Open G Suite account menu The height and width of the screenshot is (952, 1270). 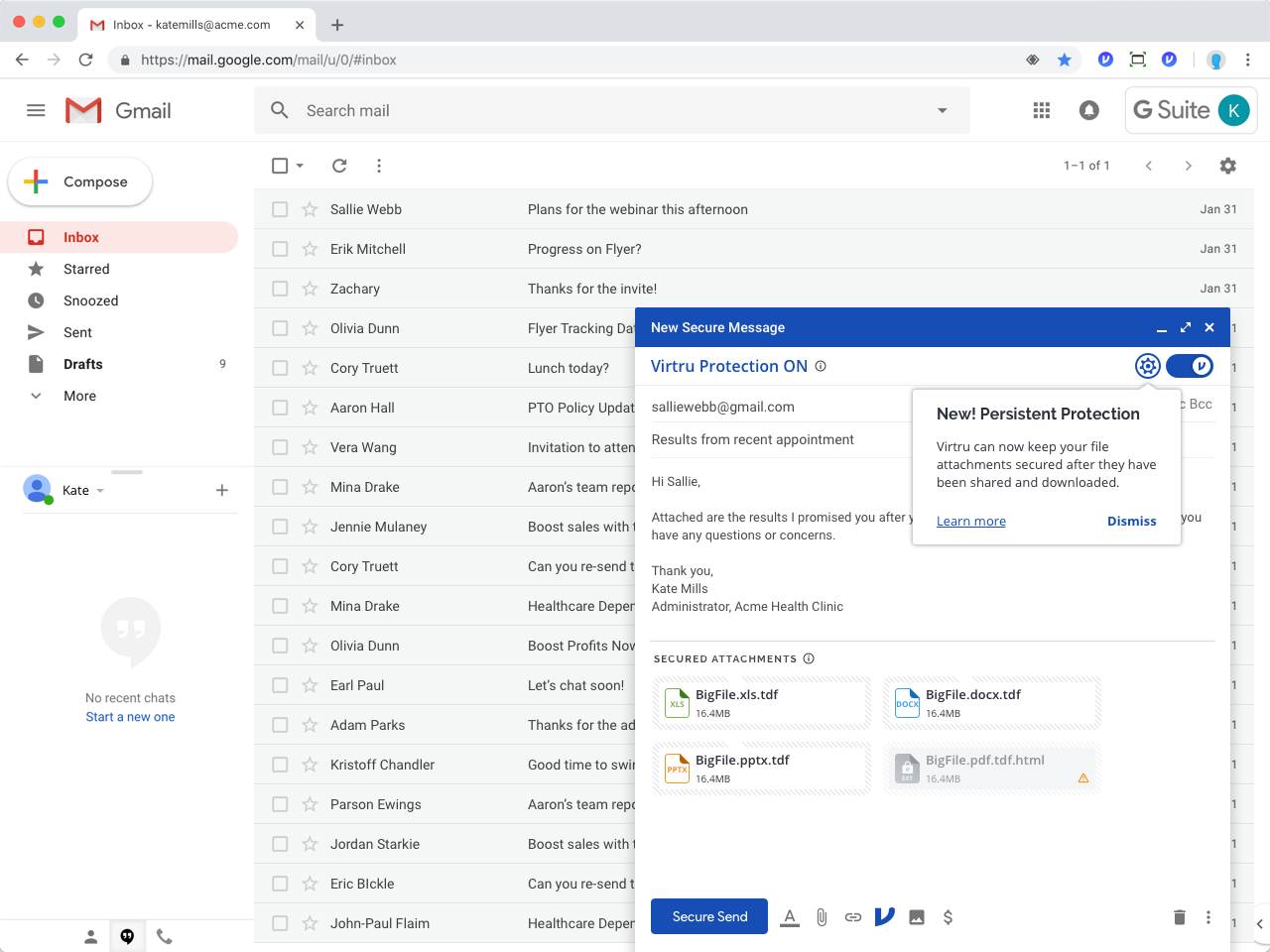point(1192,110)
